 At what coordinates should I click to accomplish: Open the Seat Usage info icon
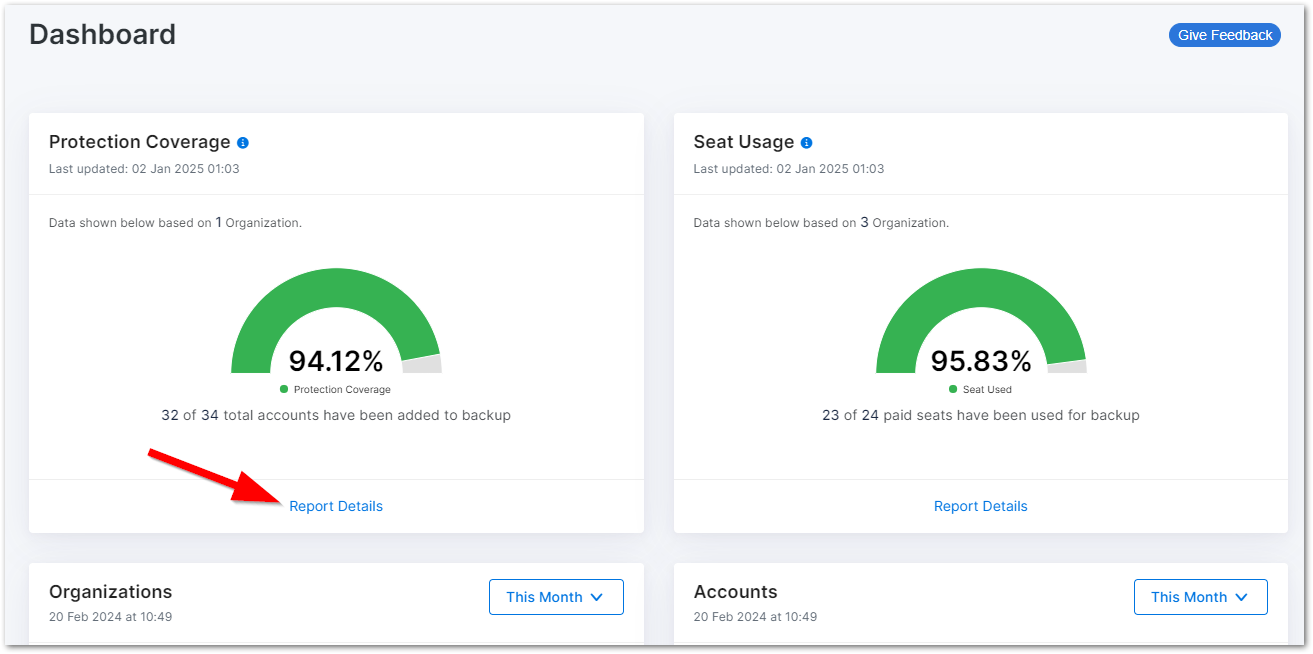(x=807, y=142)
